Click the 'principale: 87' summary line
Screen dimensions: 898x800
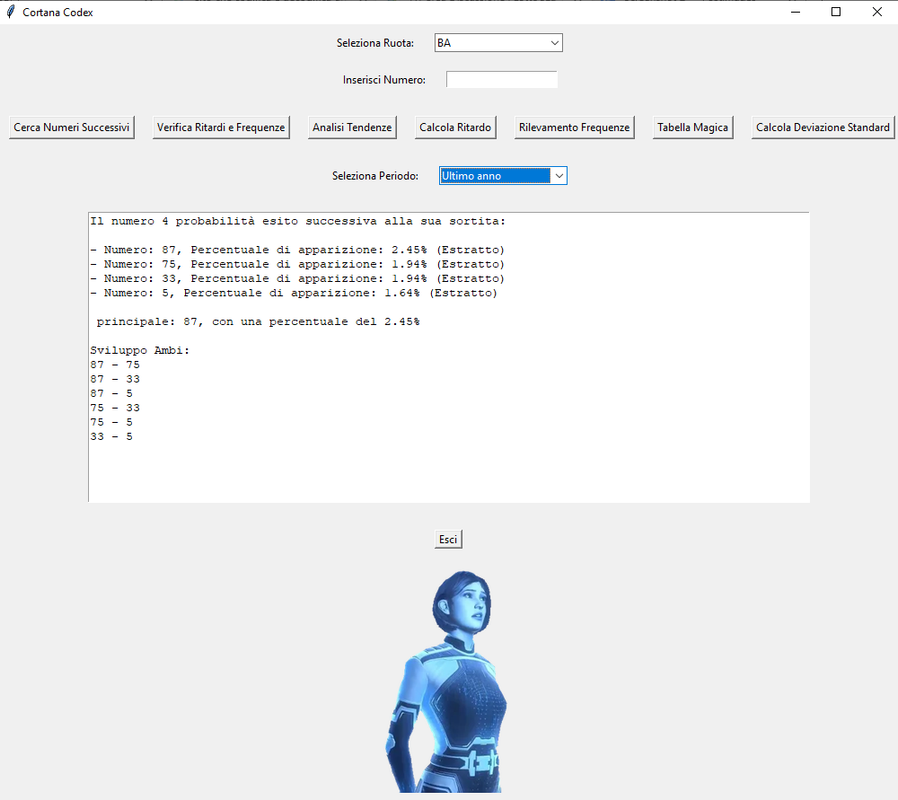tap(258, 322)
